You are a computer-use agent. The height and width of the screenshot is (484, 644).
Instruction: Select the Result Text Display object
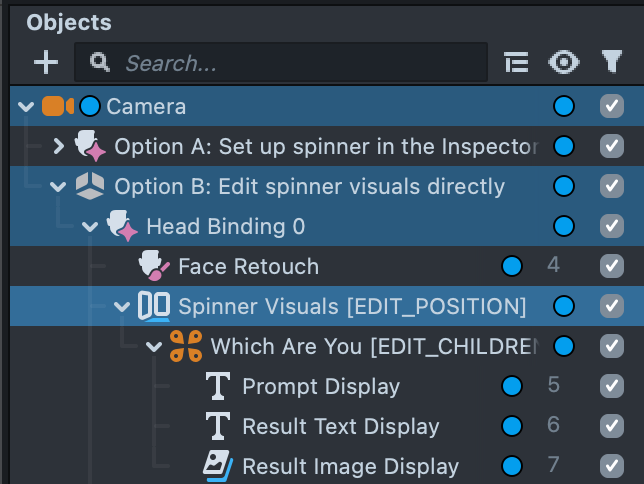click(x=340, y=426)
